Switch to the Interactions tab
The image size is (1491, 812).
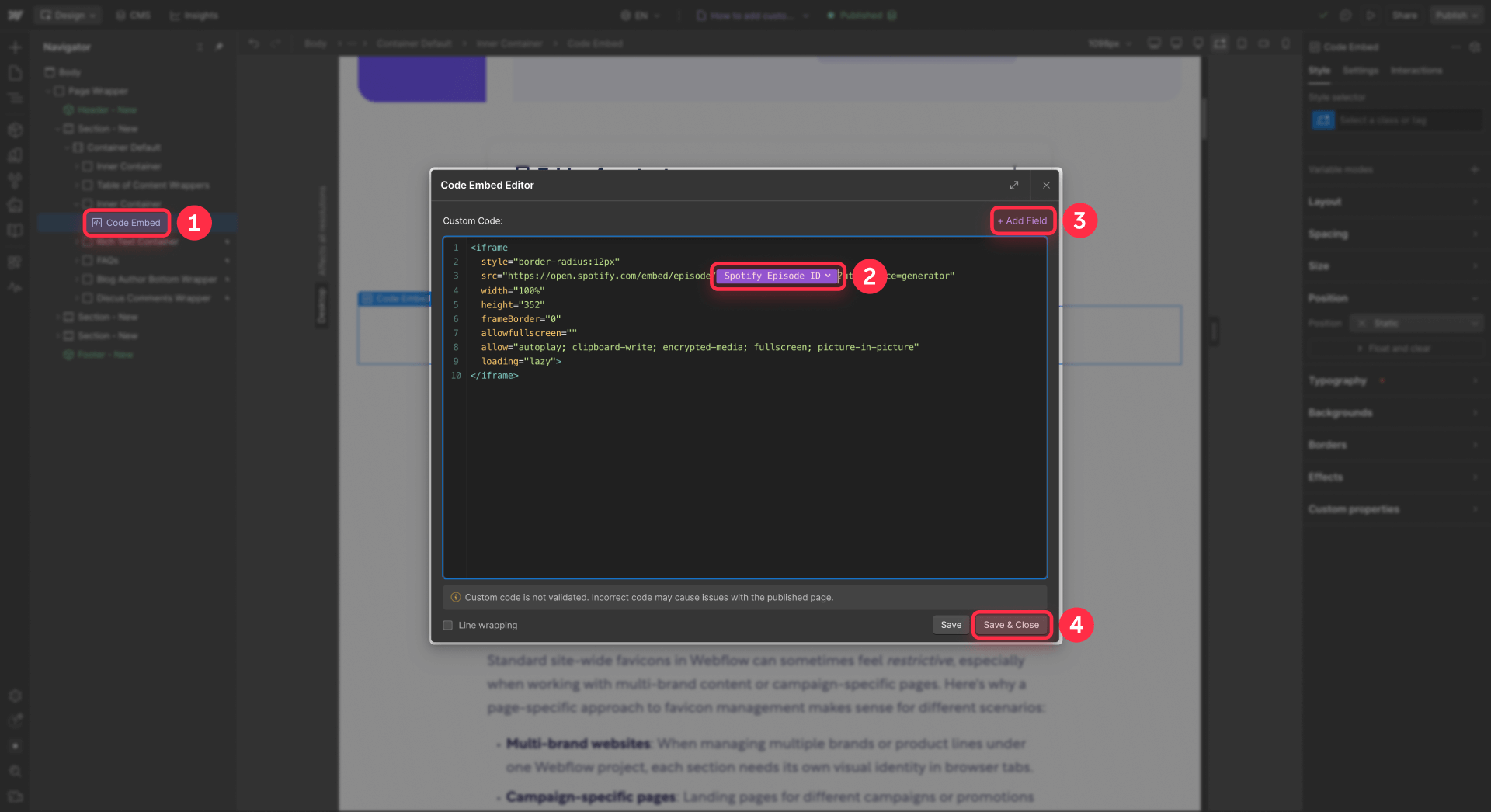[1416, 70]
